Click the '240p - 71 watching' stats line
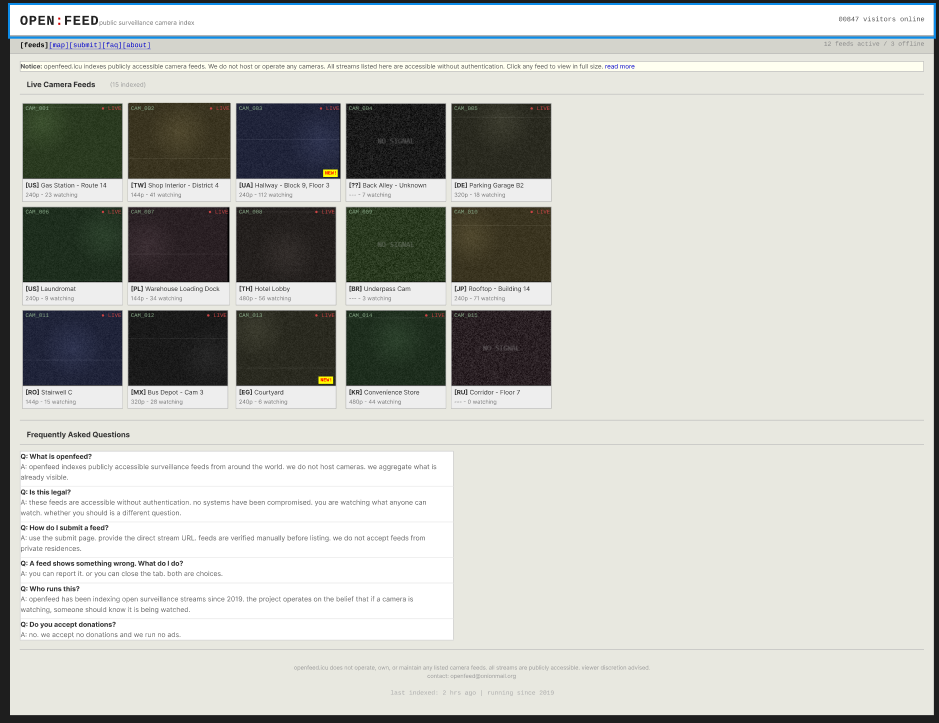The height and width of the screenshot is (723, 939). (x=480, y=298)
